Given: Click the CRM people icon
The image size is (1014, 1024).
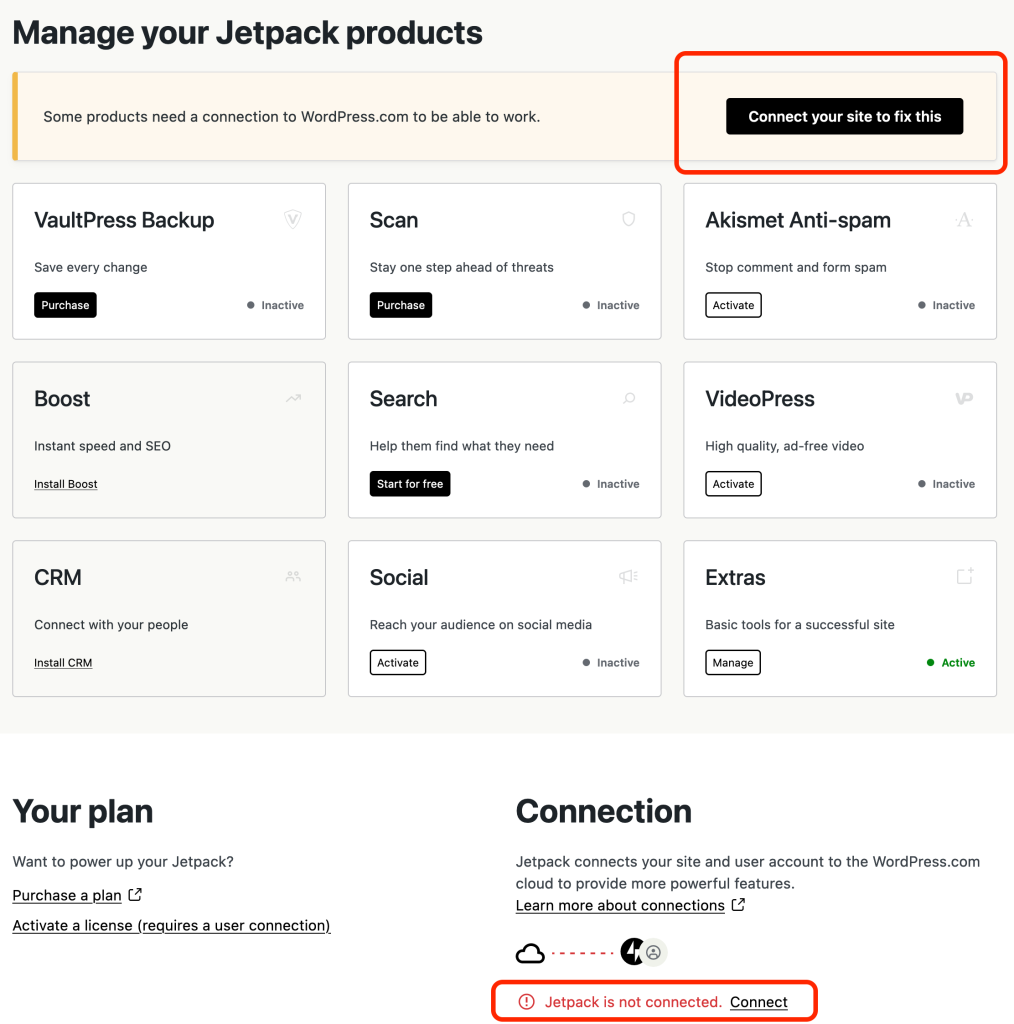Looking at the screenshot, I should coord(293,576).
